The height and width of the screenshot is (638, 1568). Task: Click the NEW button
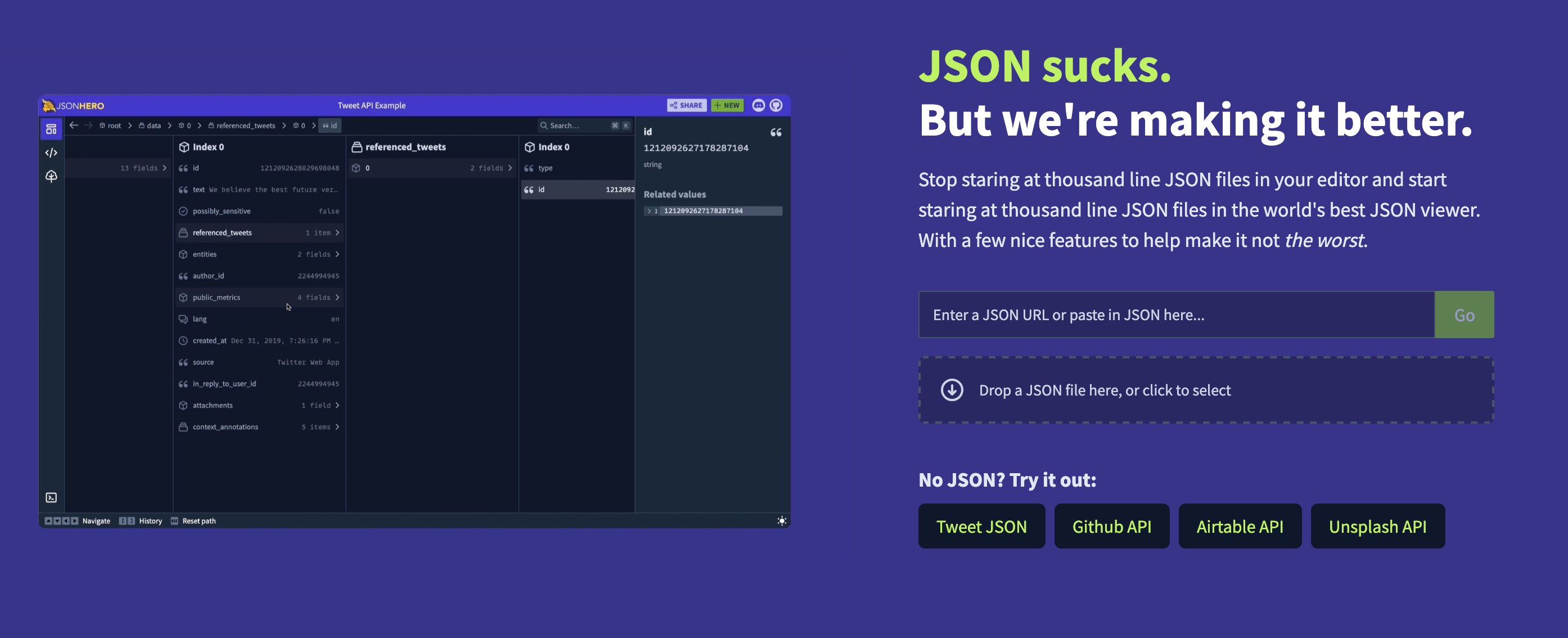pyautogui.click(x=727, y=105)
